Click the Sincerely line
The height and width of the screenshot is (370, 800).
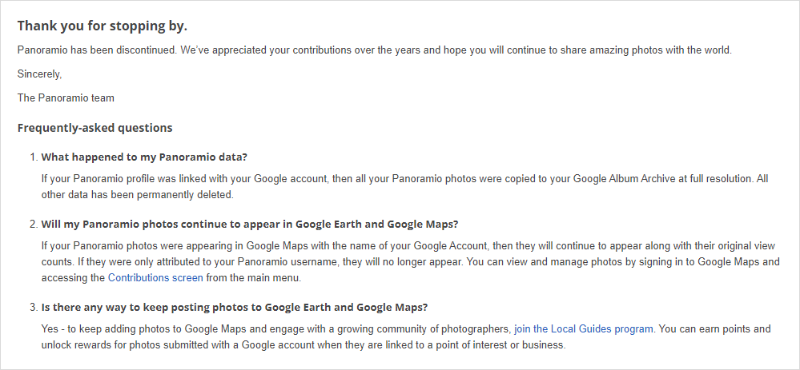click(x=40, y=74)
